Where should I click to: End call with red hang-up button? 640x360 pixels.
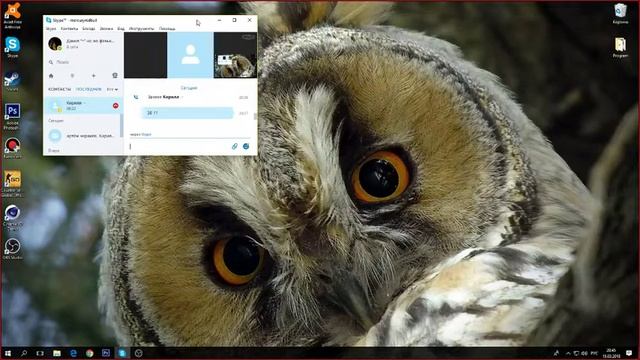pos(116,106)
